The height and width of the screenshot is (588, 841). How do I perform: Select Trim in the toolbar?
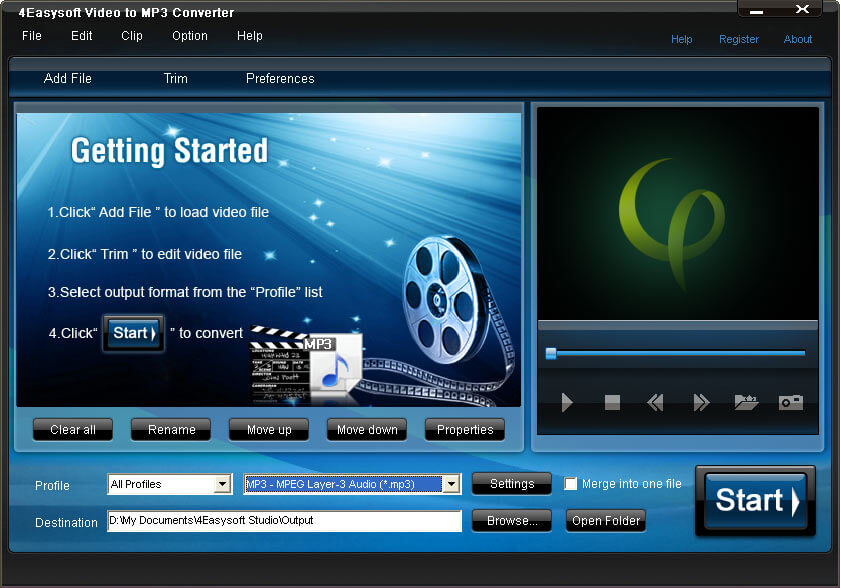click(x=176, y=79)
